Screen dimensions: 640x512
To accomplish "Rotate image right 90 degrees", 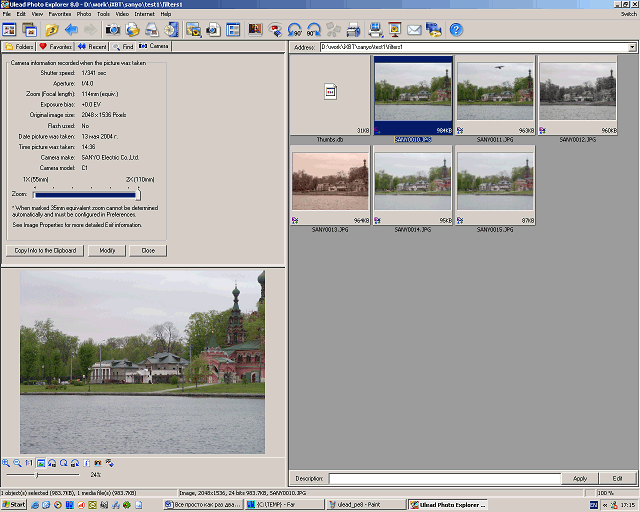I will [313, 29].
